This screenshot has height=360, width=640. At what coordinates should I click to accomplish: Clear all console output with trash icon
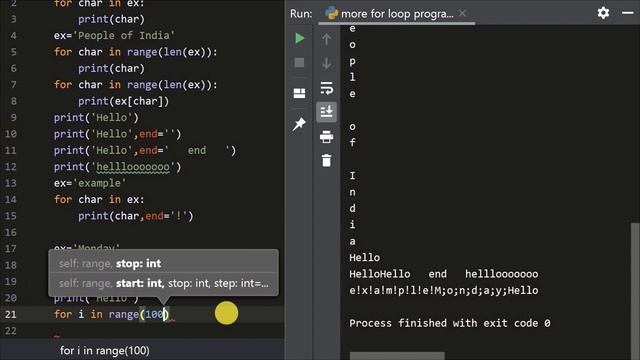coord(326,160)
